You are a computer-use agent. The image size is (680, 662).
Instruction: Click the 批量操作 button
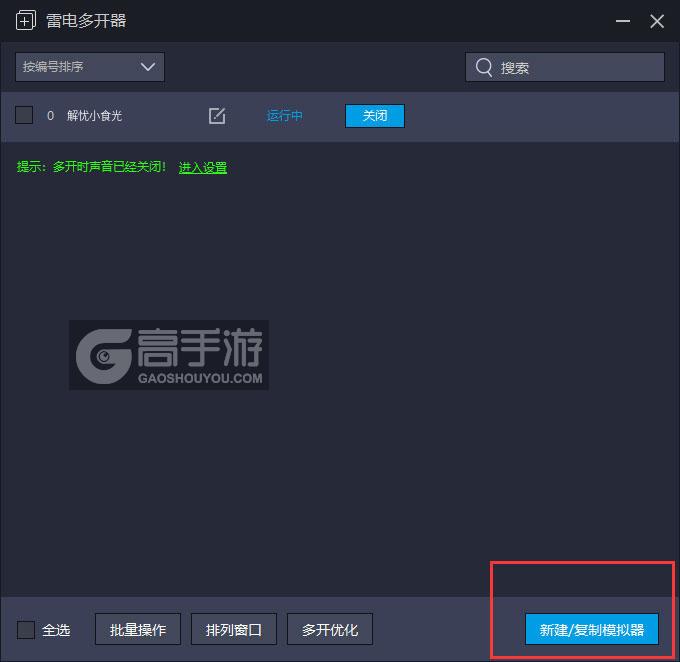tap(138, 629)
